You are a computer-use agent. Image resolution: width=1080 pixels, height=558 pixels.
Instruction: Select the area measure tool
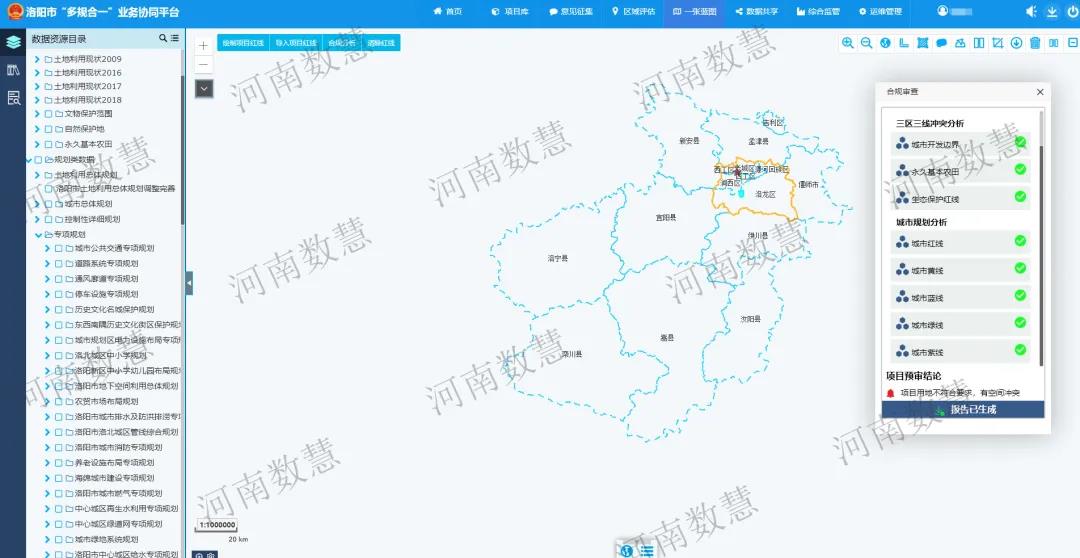point(922,43)
